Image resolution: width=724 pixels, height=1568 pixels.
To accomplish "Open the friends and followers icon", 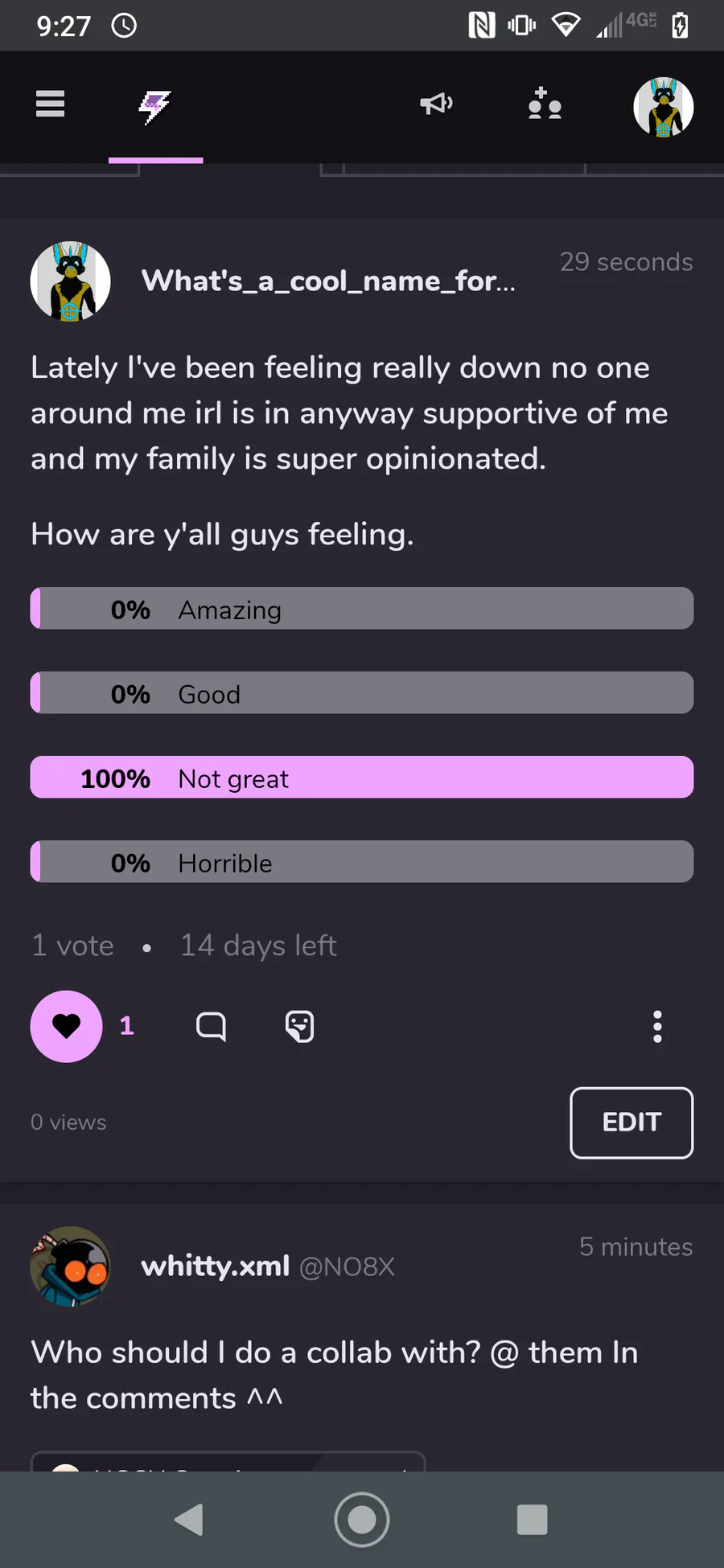I will [x=545, y=105].
